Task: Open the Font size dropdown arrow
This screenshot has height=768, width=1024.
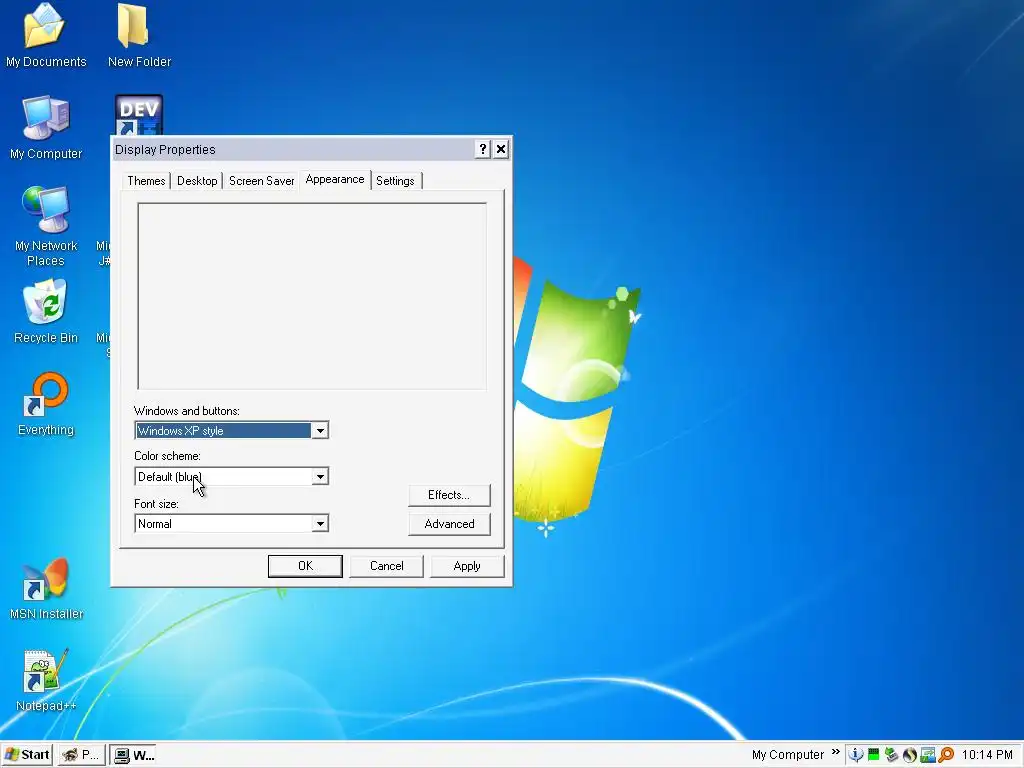Action: (x=320, y=524)
